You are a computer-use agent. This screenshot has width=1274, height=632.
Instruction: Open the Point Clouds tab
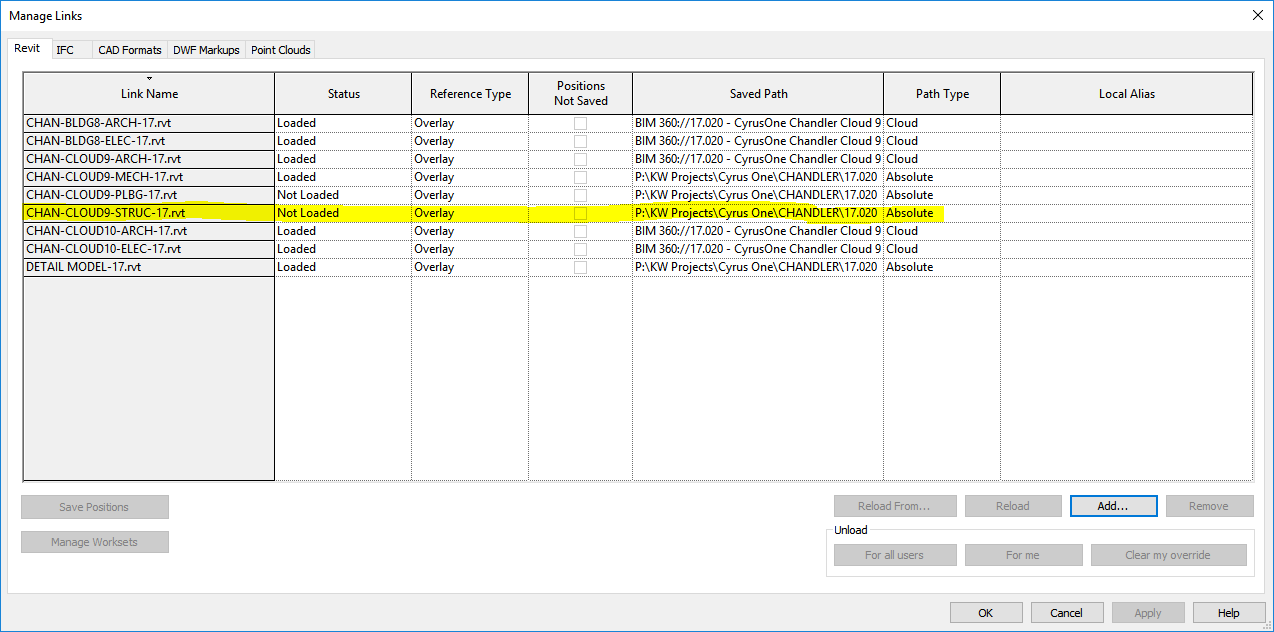tap(281, 49)
